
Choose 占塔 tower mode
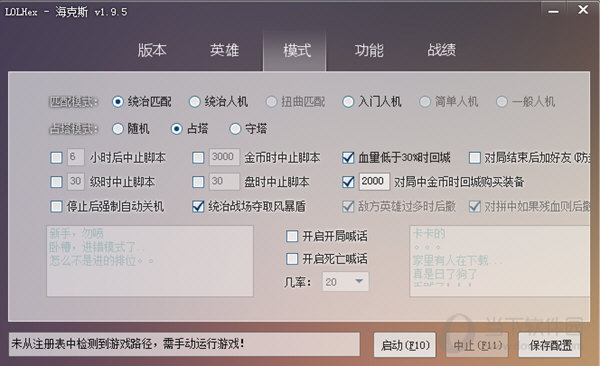[x=176, y=129]
